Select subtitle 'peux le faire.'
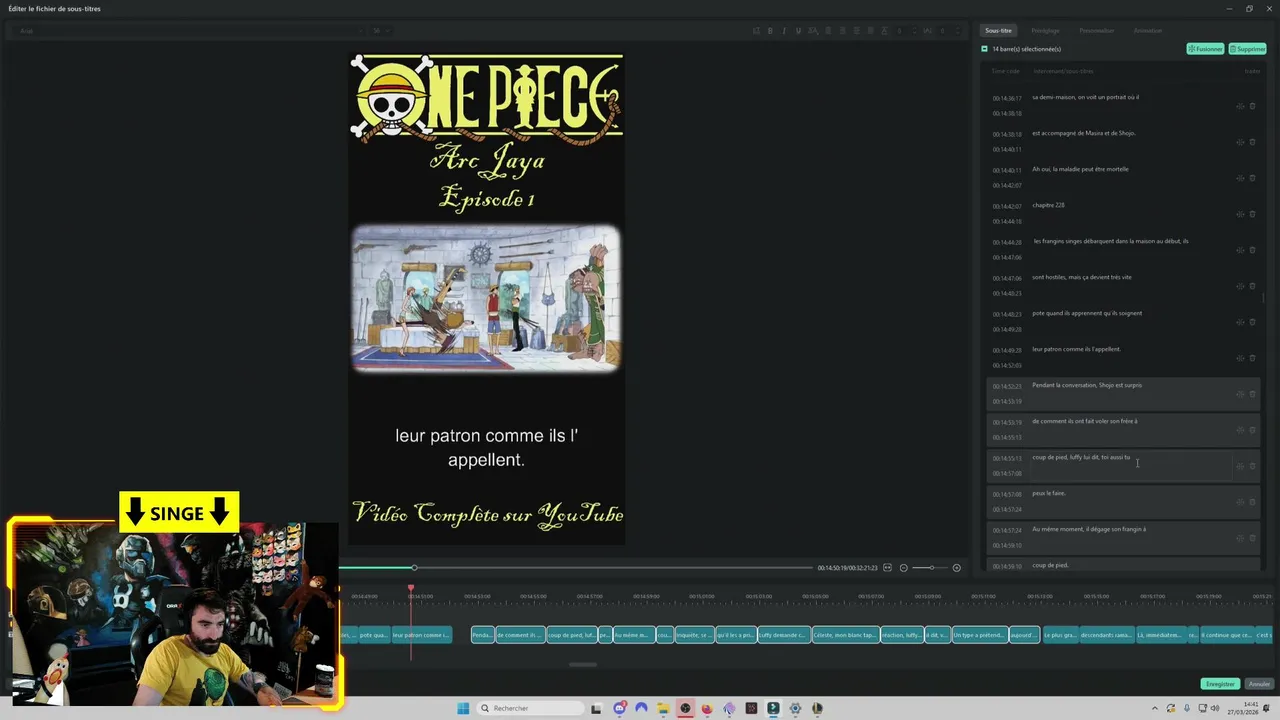The height and width of the screenshot is (720, 1280). tap(1049, 493)
